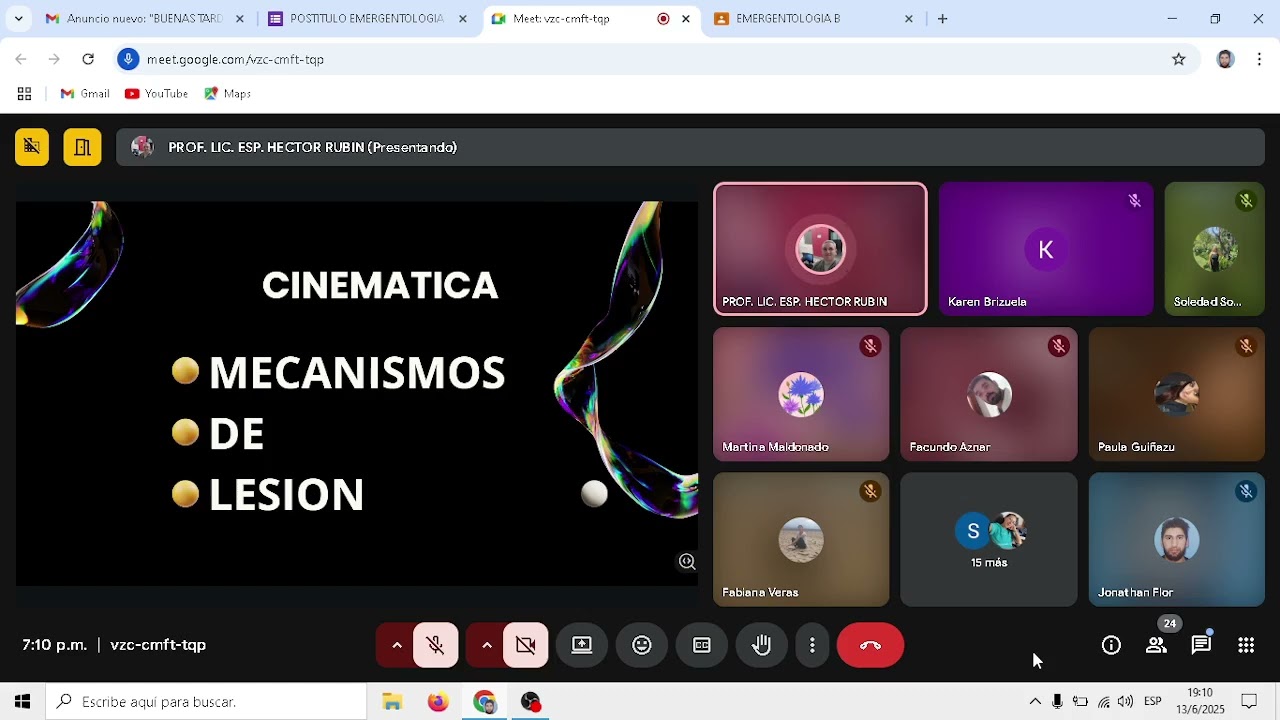Click the yellow door icon beside presenter bar
This screenshot has width=1280, height=720.
click(x=82, y=147)
